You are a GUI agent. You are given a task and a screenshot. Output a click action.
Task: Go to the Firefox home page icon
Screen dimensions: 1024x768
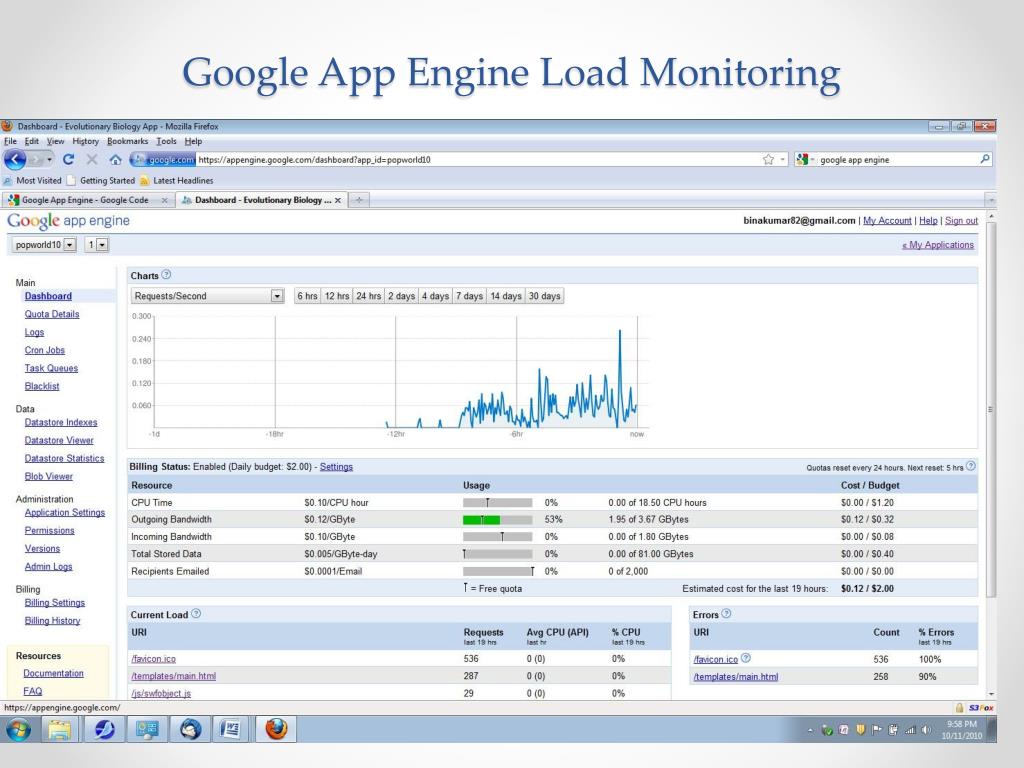point(115,159)
